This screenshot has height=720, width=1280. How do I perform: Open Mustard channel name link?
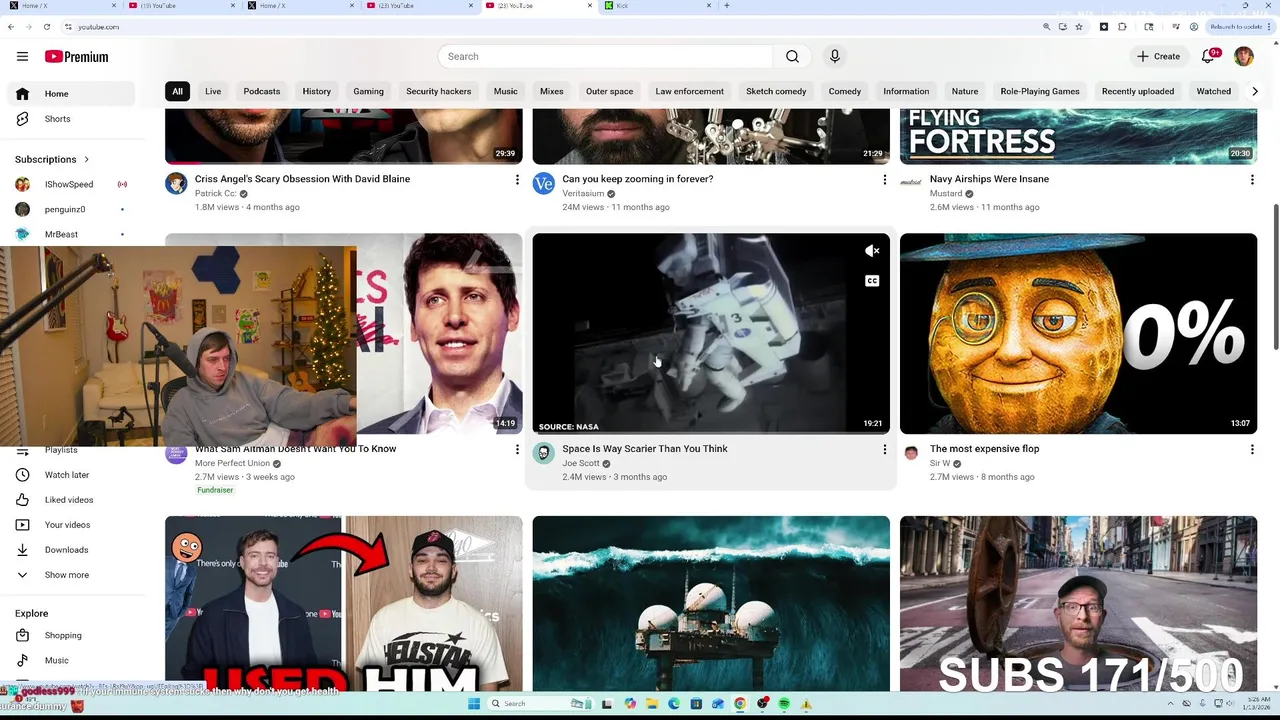point(946,194)
